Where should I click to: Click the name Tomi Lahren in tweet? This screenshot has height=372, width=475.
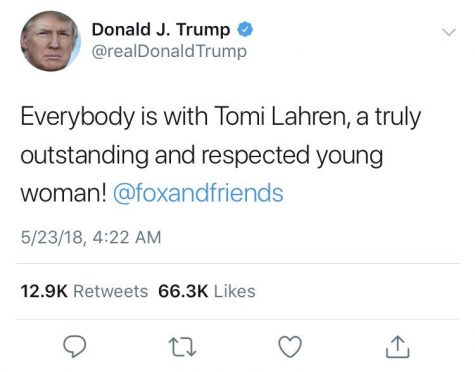282,117
